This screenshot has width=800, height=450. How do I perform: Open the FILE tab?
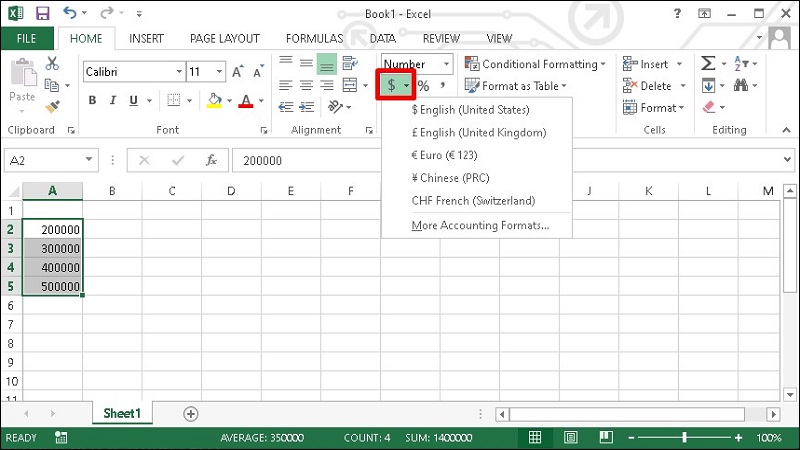(x=27, y=38)
